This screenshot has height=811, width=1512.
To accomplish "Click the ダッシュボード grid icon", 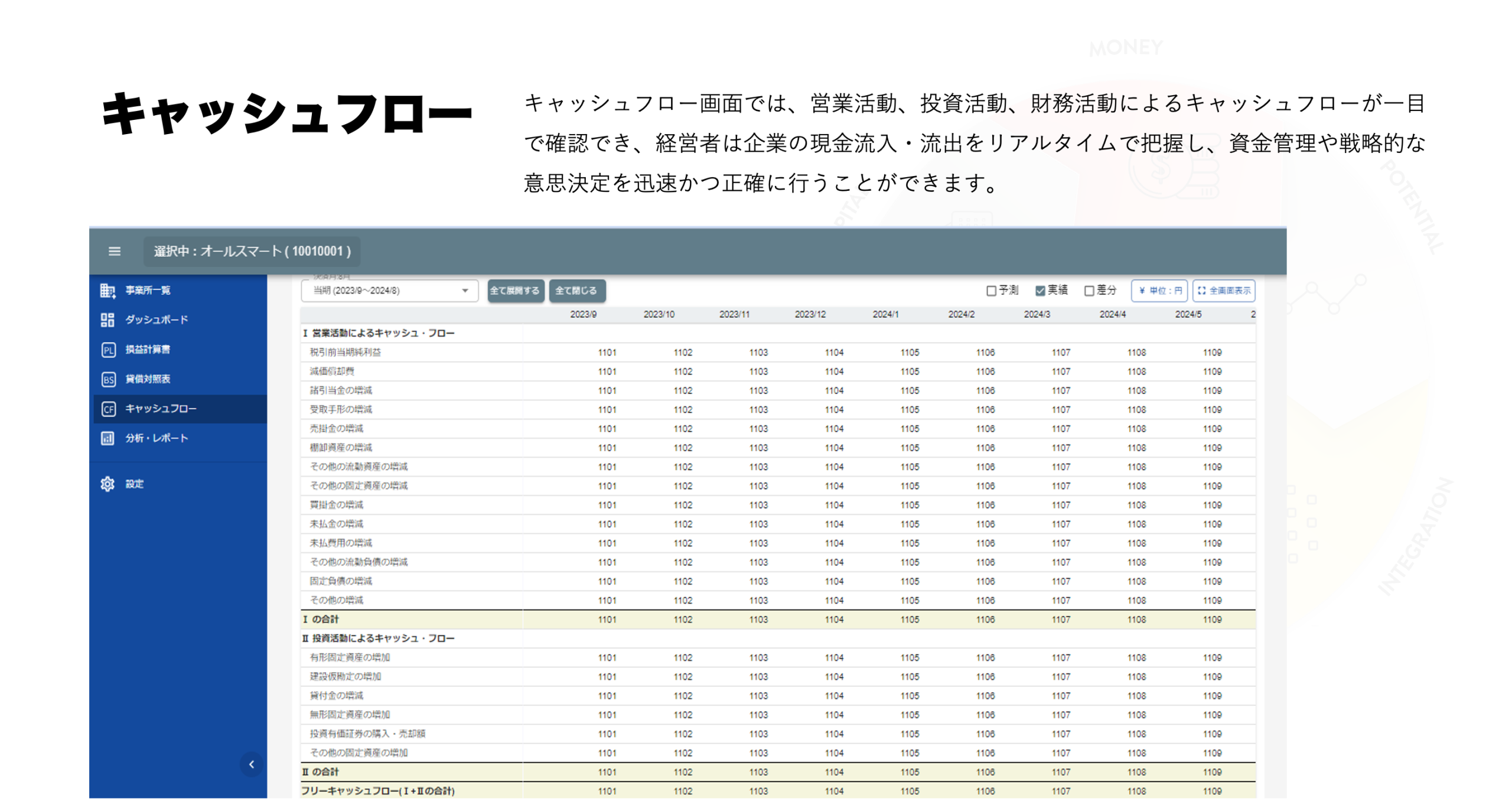I will (107, 319).
